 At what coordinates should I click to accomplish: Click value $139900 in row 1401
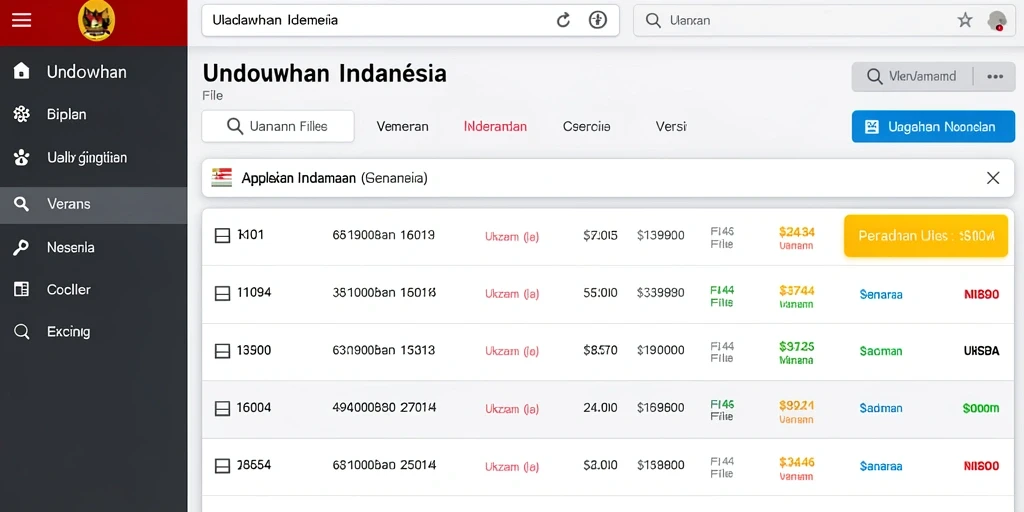(x=660, y=236)
